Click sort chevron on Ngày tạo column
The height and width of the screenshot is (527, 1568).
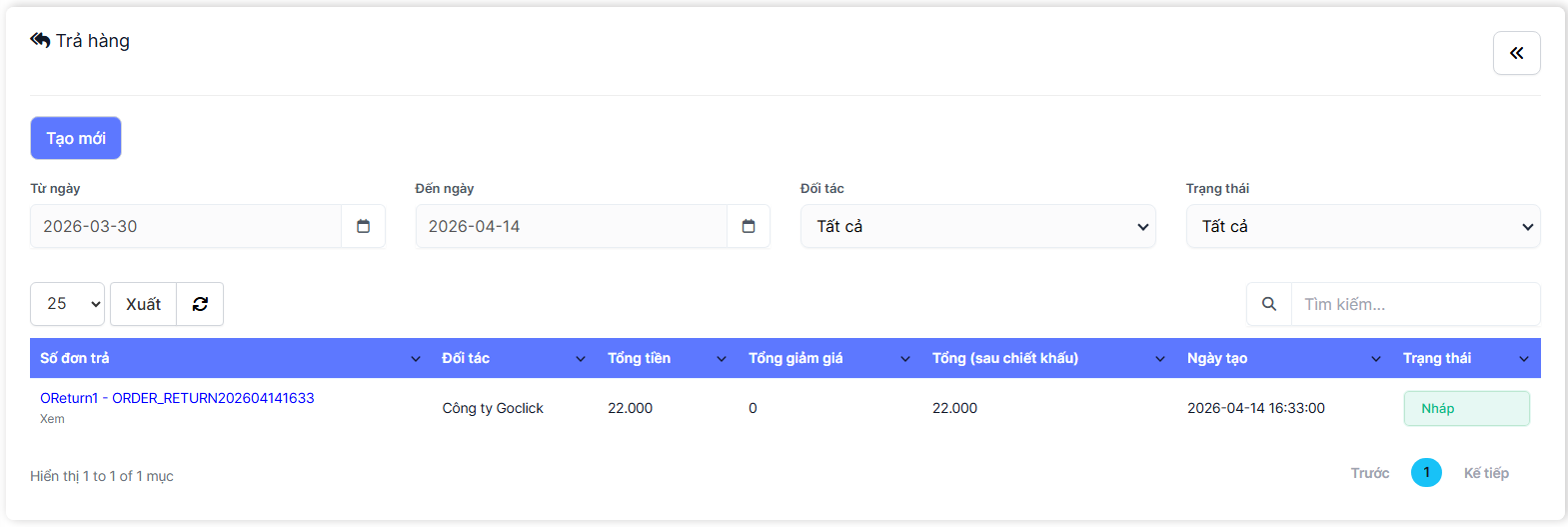point(1376,359)
